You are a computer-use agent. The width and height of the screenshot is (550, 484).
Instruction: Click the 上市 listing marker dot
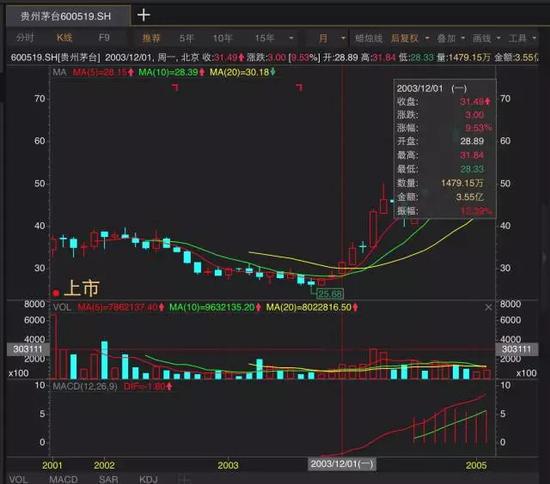56,293
